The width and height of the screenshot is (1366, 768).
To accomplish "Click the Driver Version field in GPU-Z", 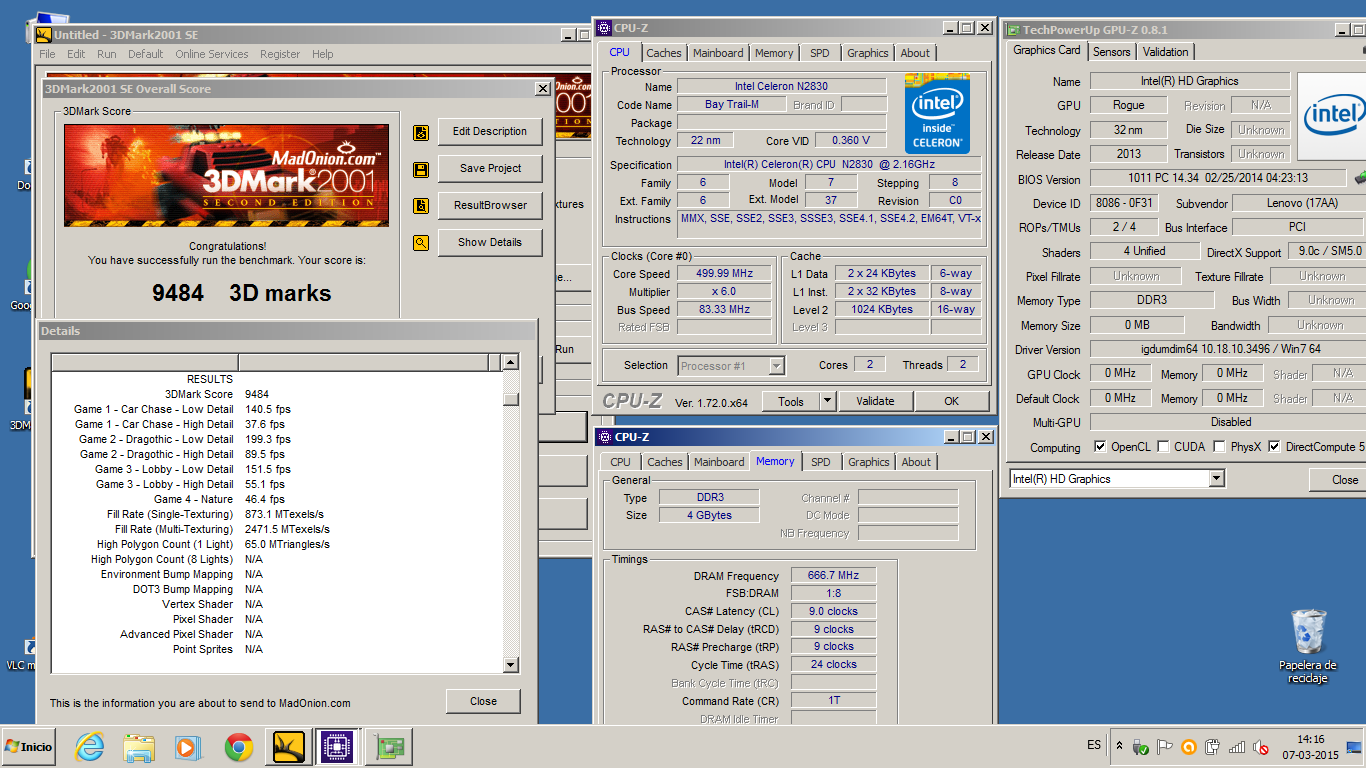I will [x=1228, y=349].
